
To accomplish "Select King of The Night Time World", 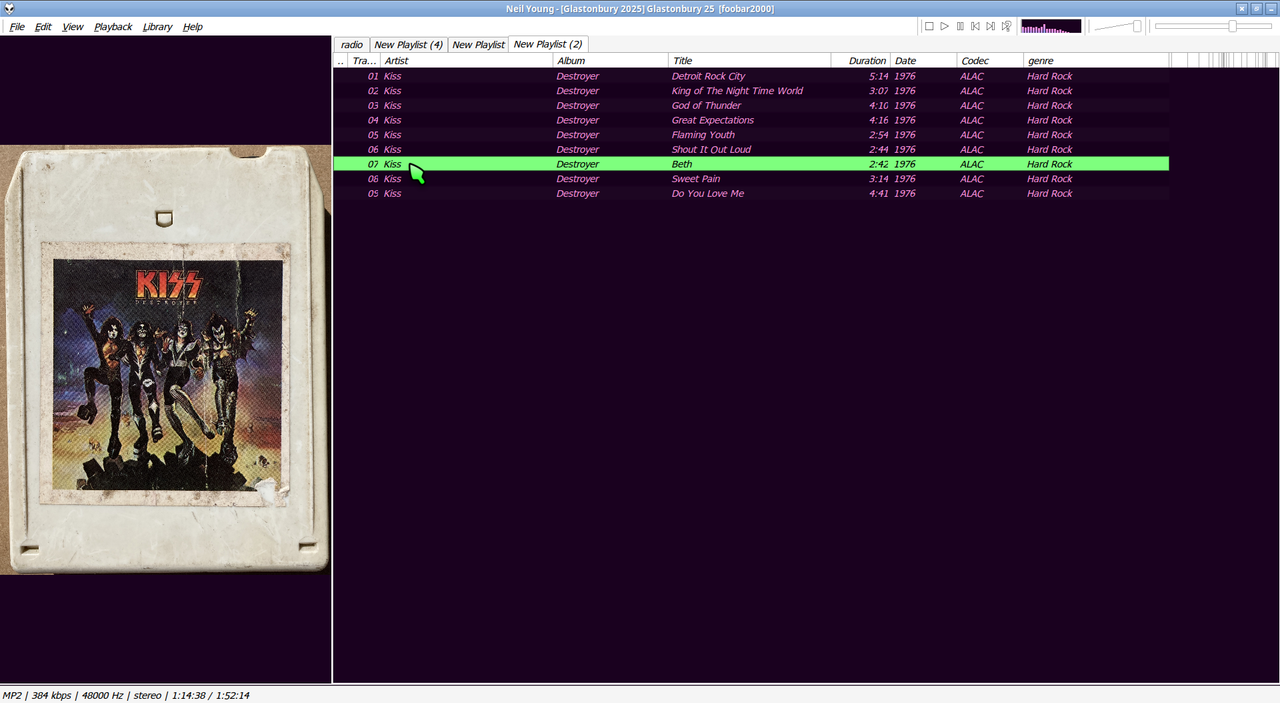I will (751, 91).
